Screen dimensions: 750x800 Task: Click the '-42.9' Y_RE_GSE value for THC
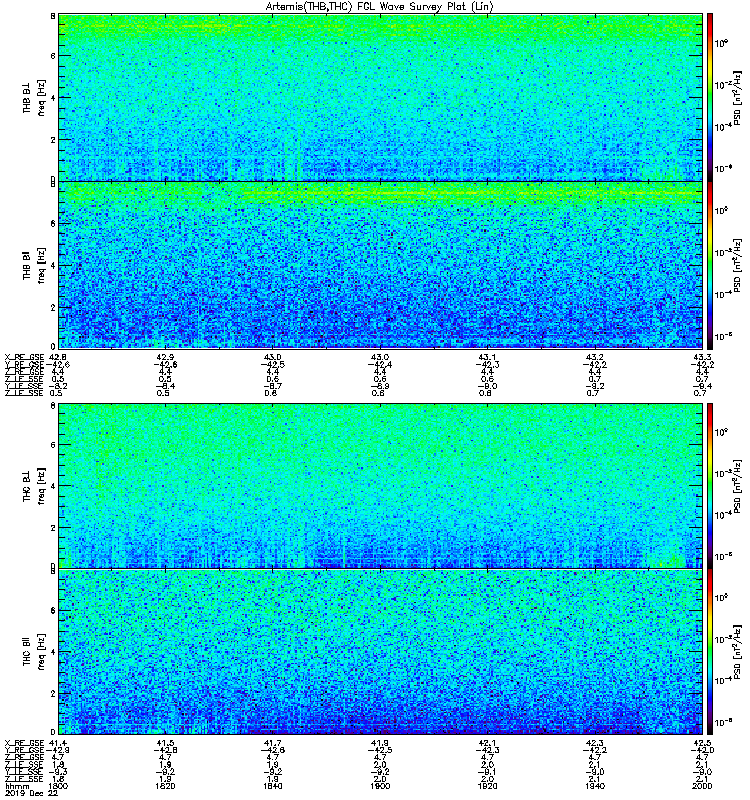(x=58, y=750)
